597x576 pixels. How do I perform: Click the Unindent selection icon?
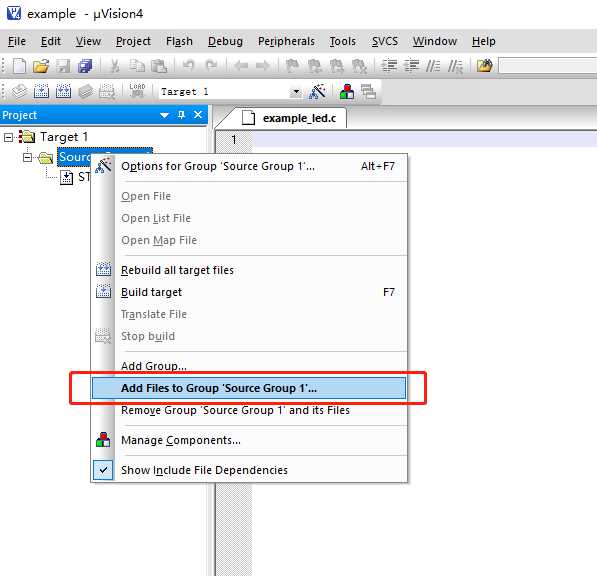(411, 66)
